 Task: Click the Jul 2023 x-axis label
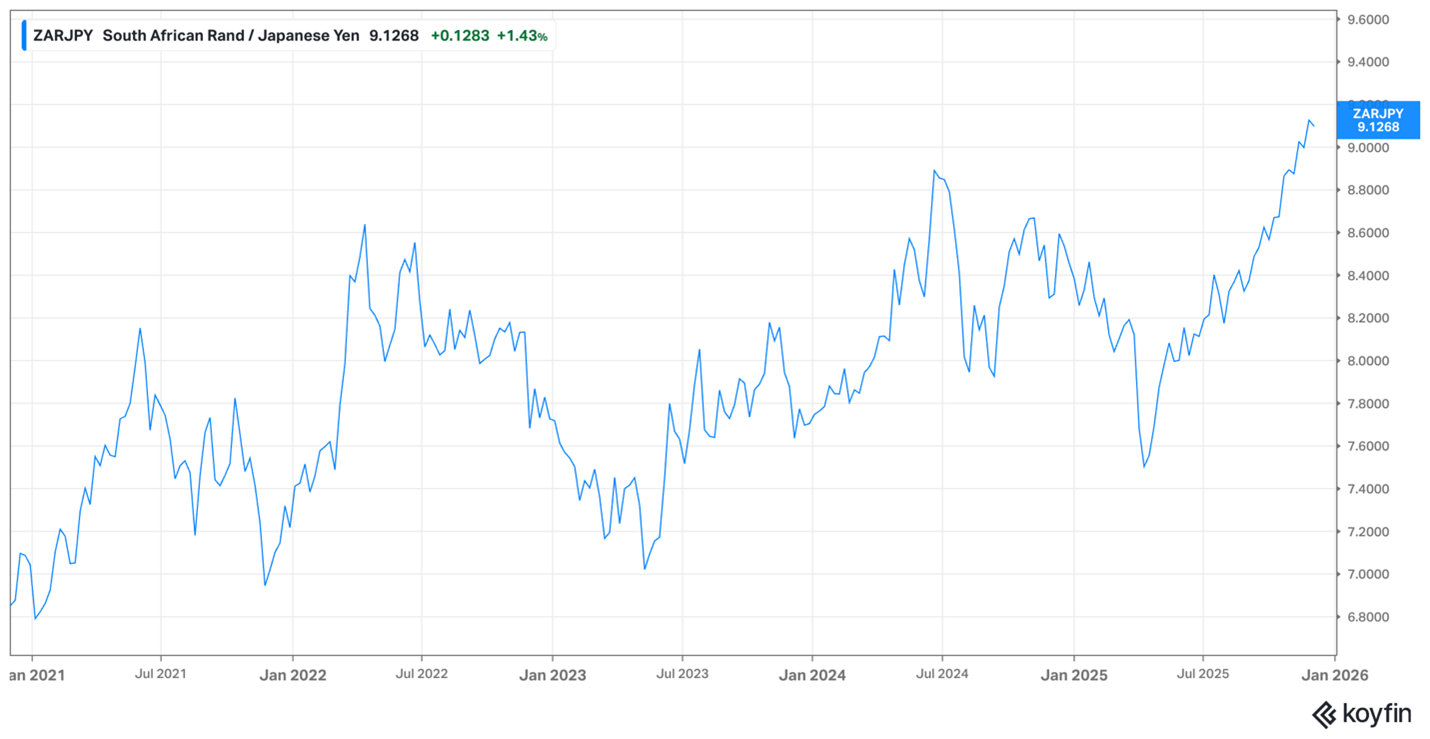click(682, 674)
